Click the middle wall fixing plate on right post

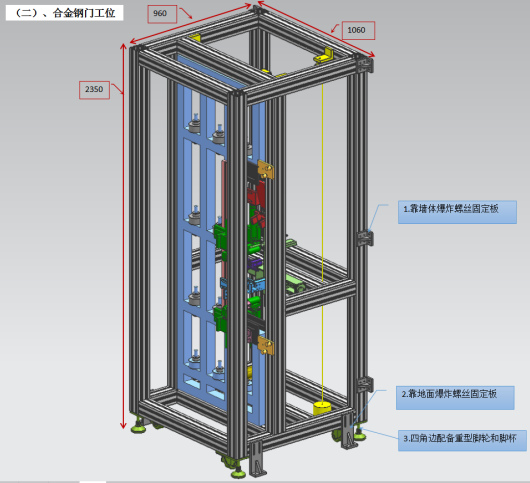[x=365, y=238]
